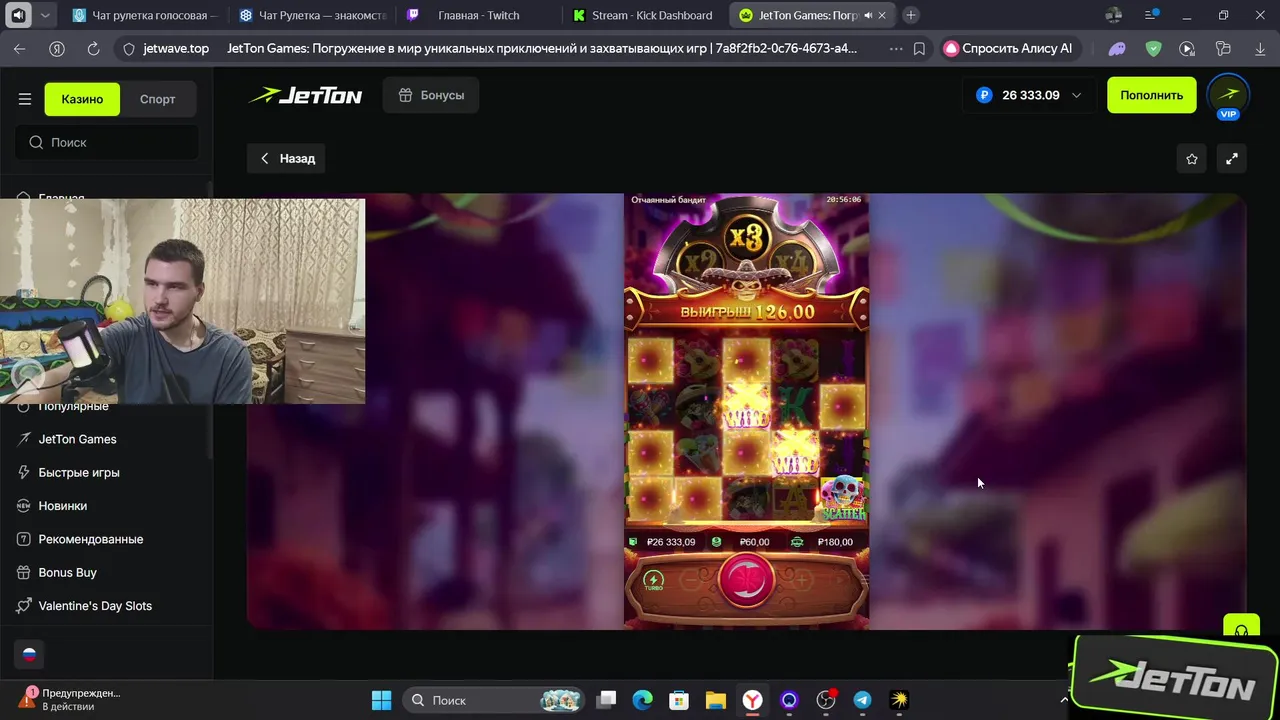Click the jetwave.top address field
The height and width of the screenshot is (720, 1280).
click(x=176, y=48)
